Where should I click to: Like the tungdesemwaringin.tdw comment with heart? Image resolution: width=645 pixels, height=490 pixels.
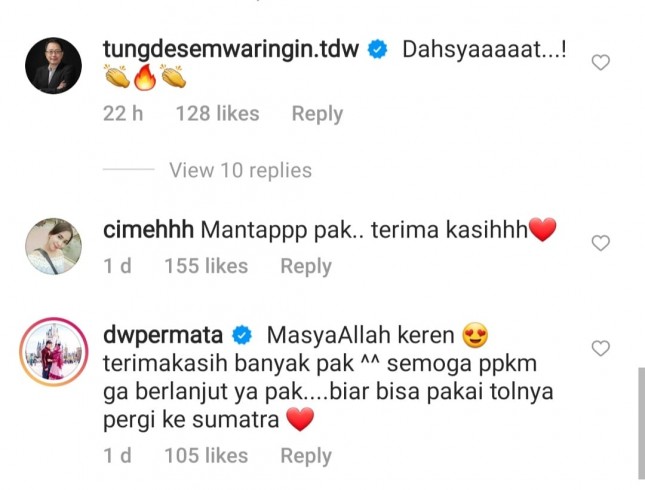point(601,63)
